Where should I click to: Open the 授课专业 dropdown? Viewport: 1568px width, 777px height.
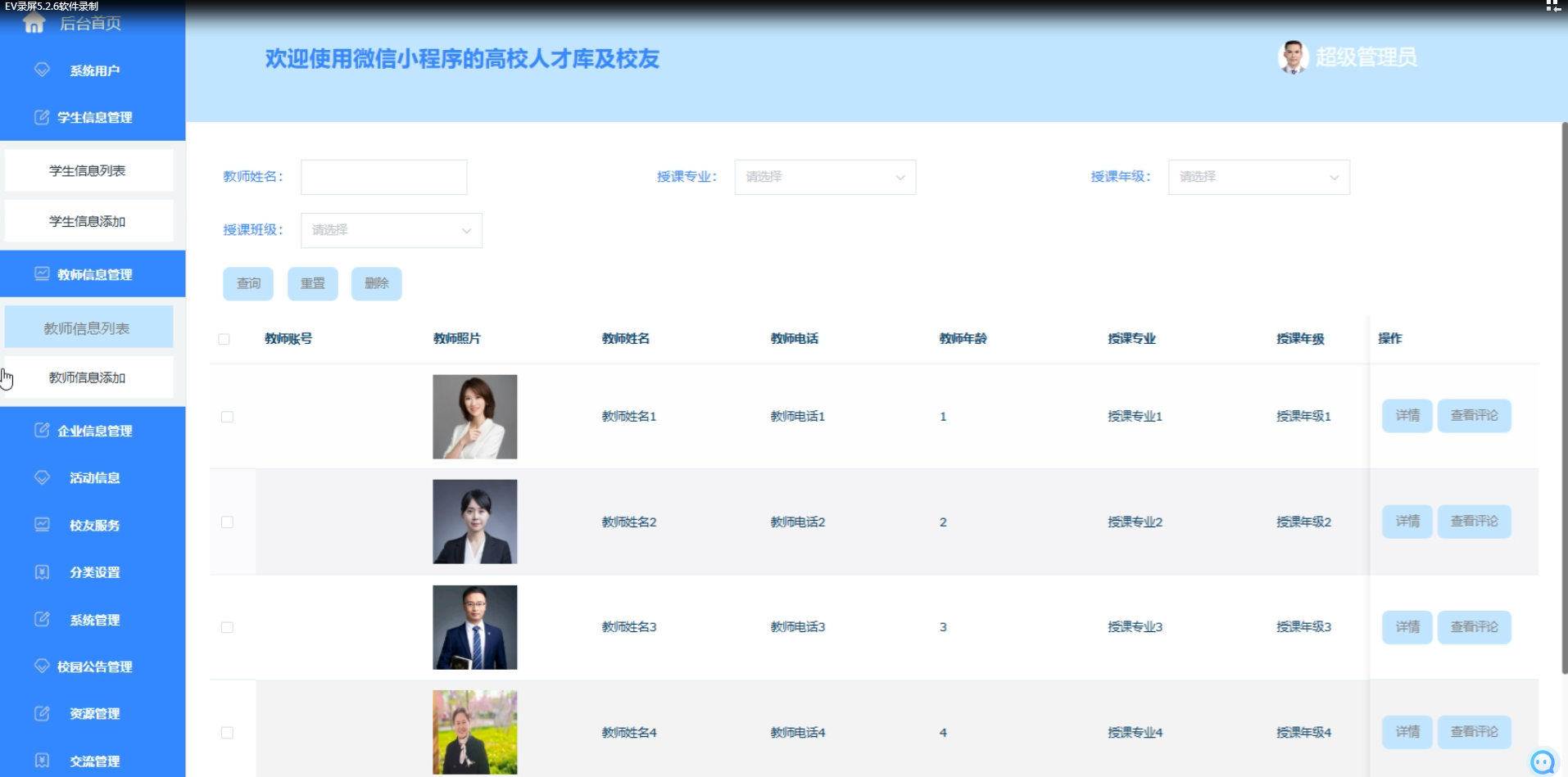coord(825,177)
